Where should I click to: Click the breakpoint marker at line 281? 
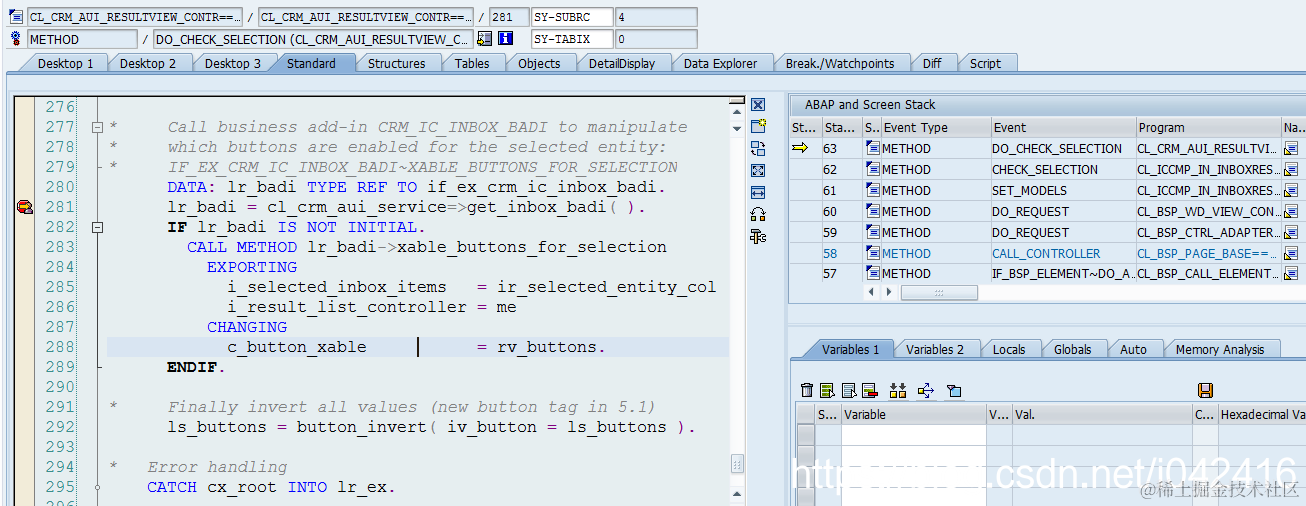24,207
